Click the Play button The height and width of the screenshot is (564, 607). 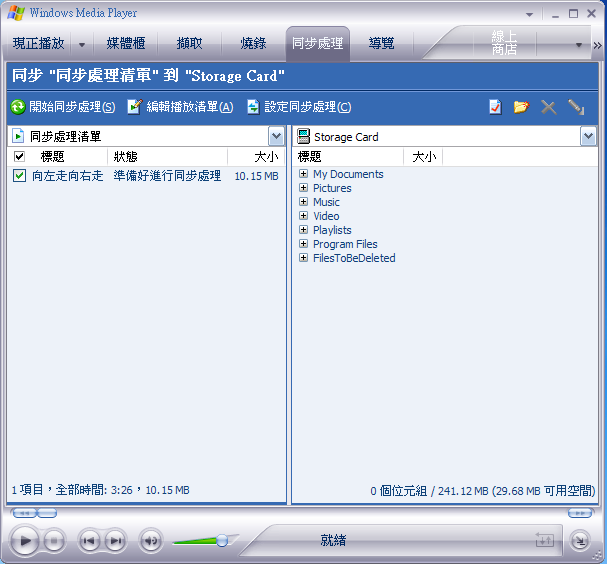(x=24, y=540)
